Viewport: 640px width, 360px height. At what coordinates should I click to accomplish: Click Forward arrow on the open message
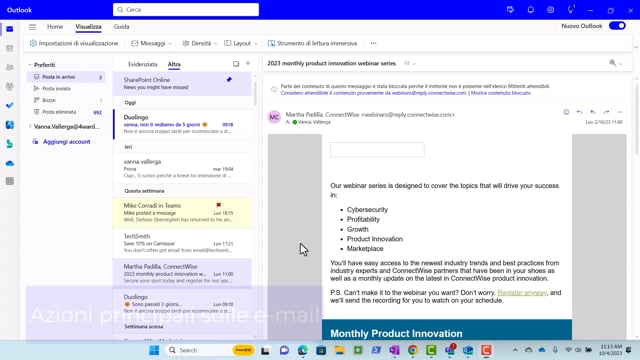[606, 112]
